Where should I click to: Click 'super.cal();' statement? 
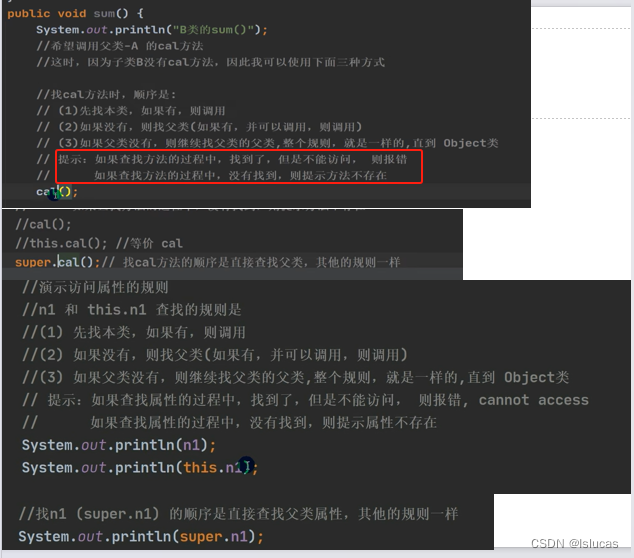coord(57,262)
